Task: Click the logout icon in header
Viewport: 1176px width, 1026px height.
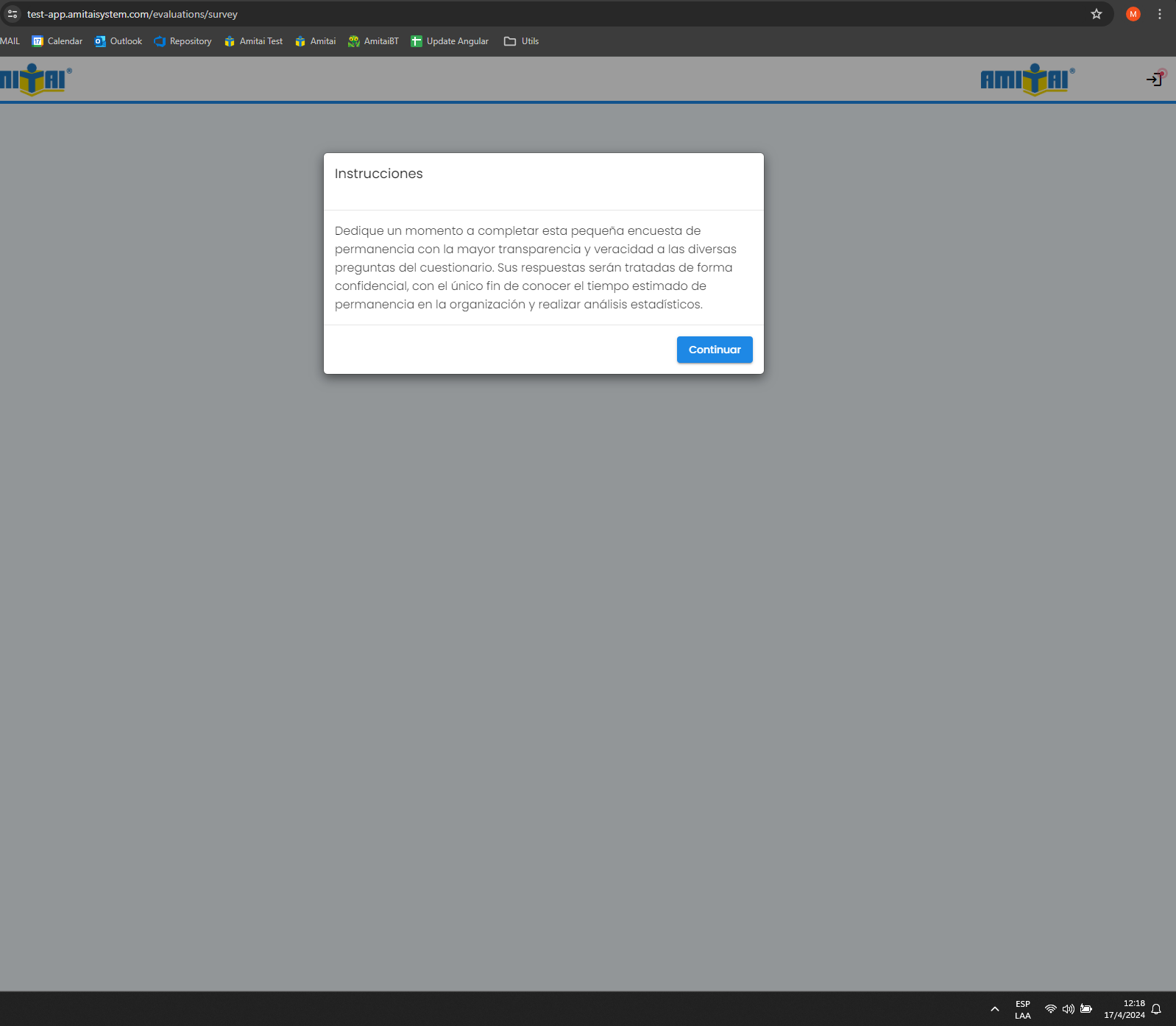Action: tap(1154, 79)
